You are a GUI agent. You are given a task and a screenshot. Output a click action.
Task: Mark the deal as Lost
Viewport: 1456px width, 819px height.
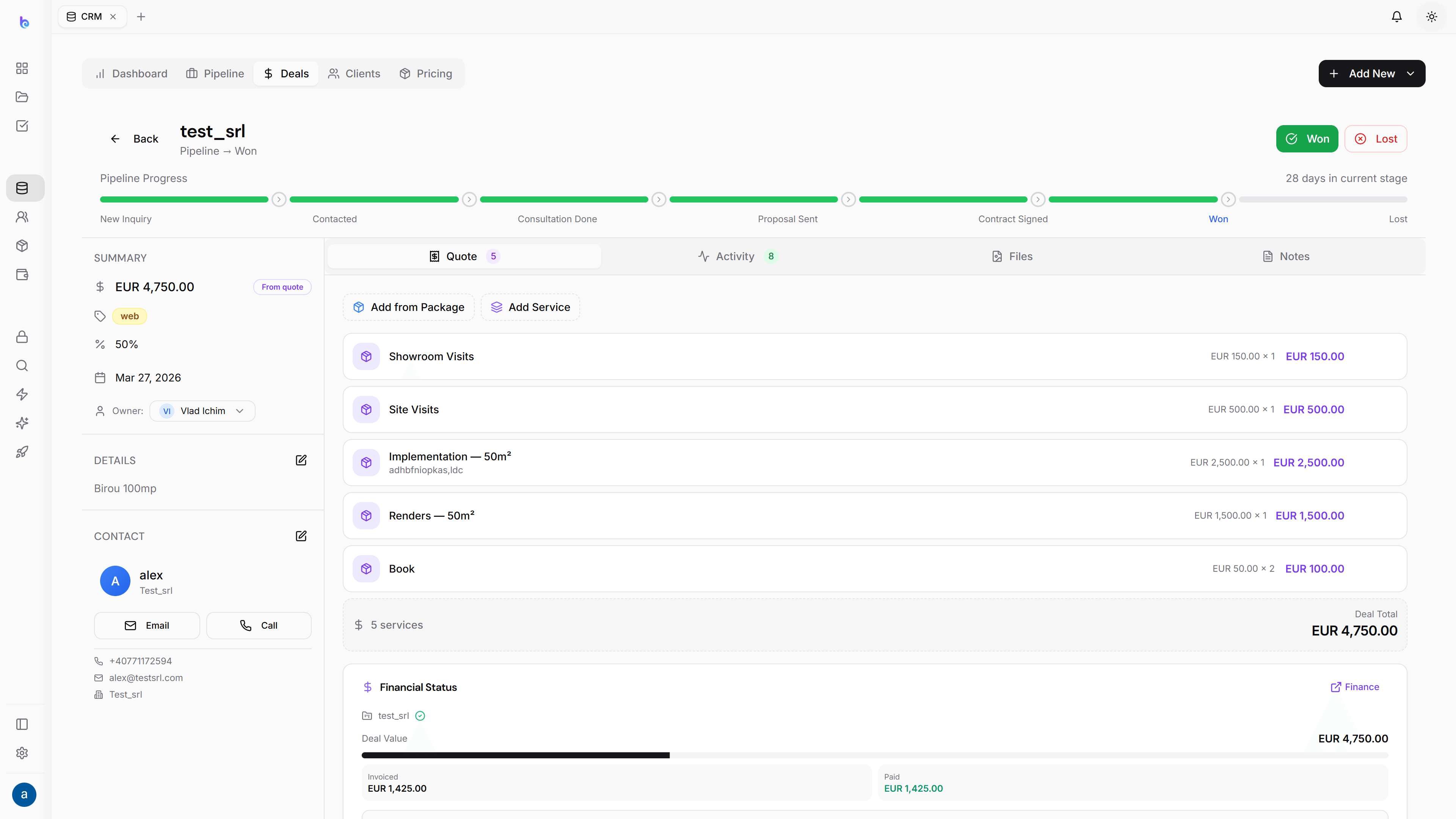click(x=1376, y=139)
